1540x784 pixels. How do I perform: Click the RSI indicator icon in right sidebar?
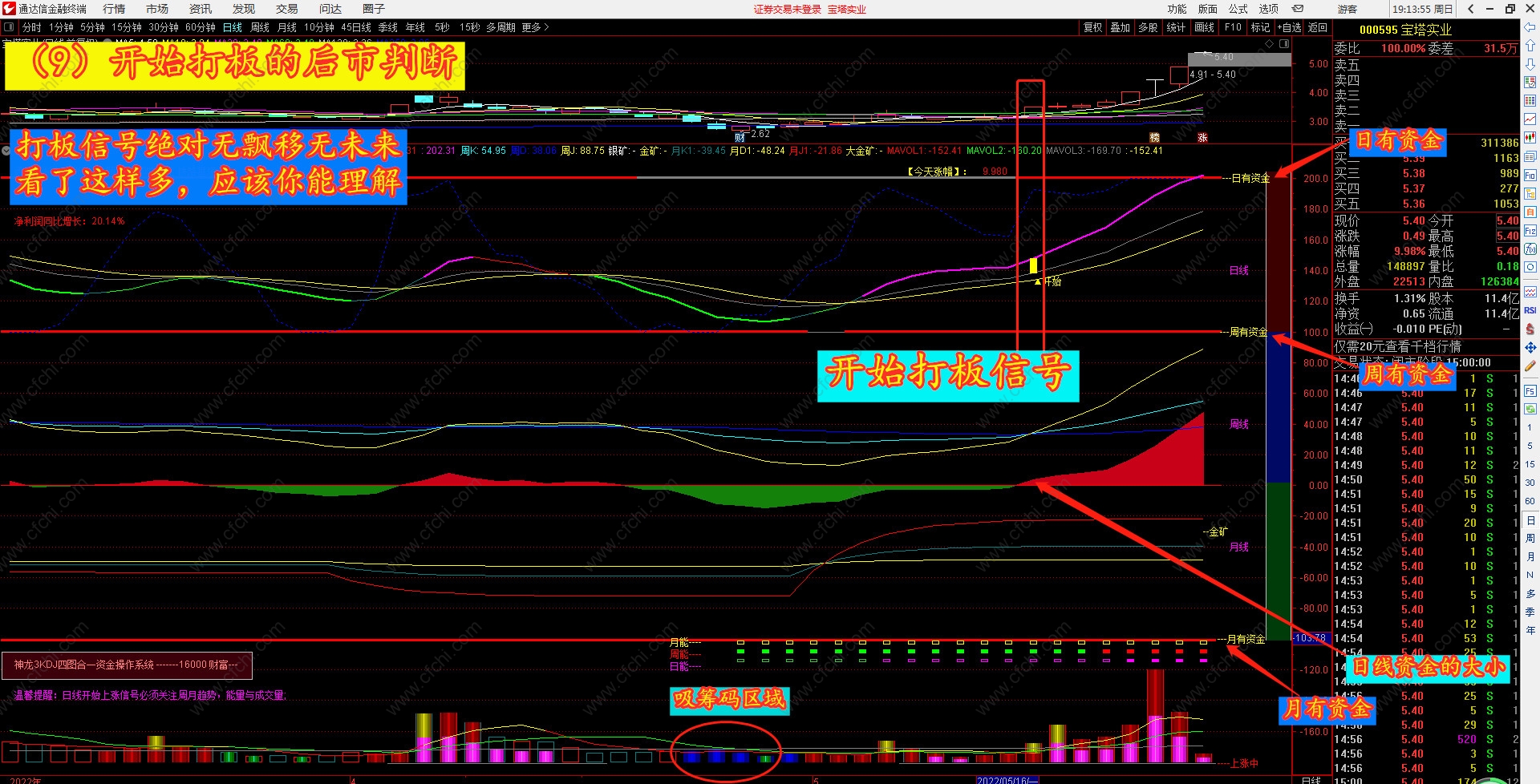click(x=1530, y=310)
